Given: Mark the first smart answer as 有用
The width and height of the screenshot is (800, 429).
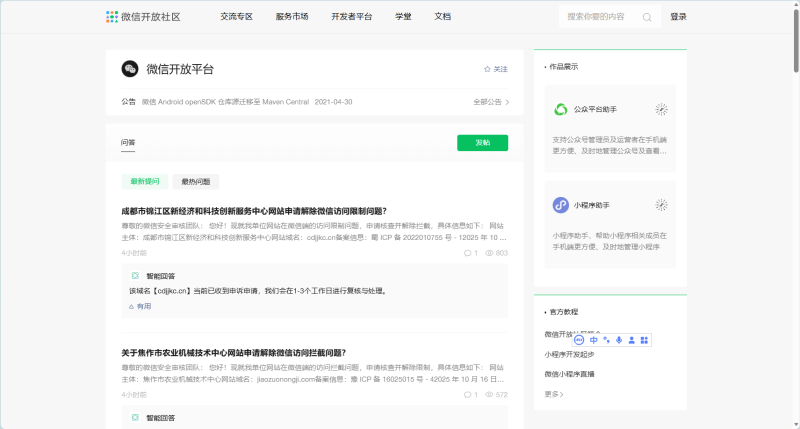Looking at the screenshot, I should [x=139, y=306].
